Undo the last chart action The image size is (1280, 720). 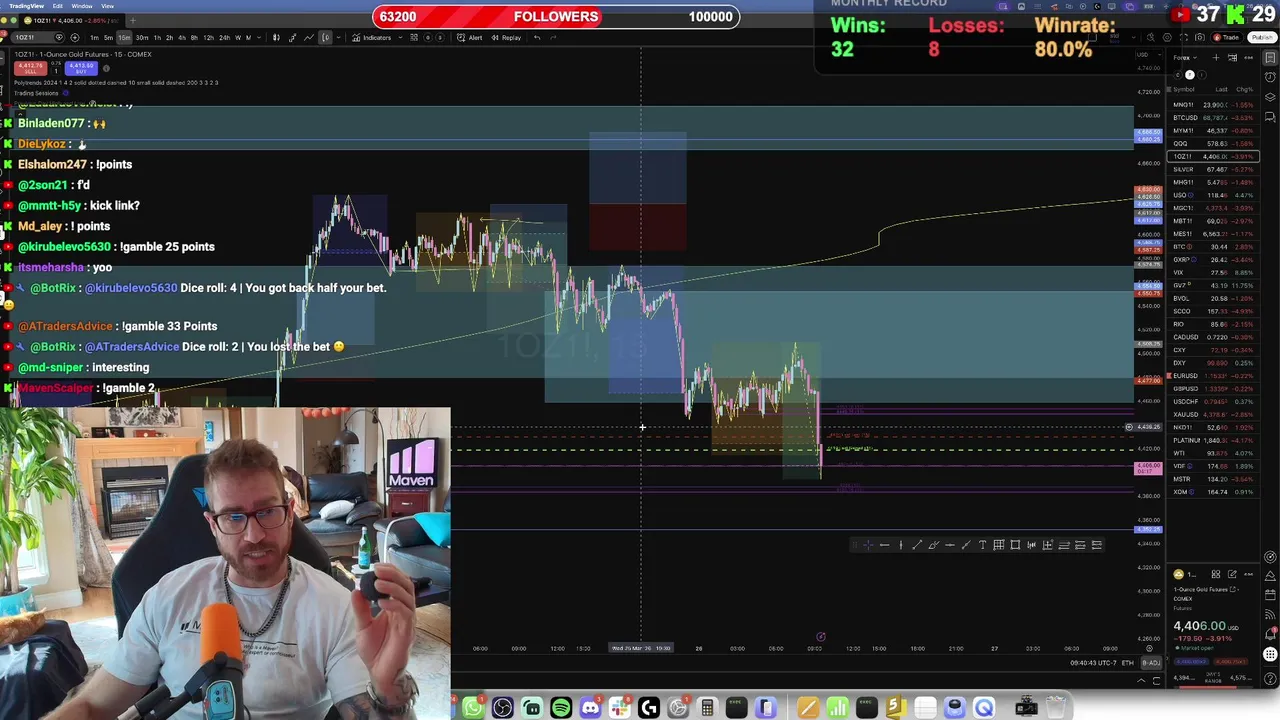tap(537, 37)
